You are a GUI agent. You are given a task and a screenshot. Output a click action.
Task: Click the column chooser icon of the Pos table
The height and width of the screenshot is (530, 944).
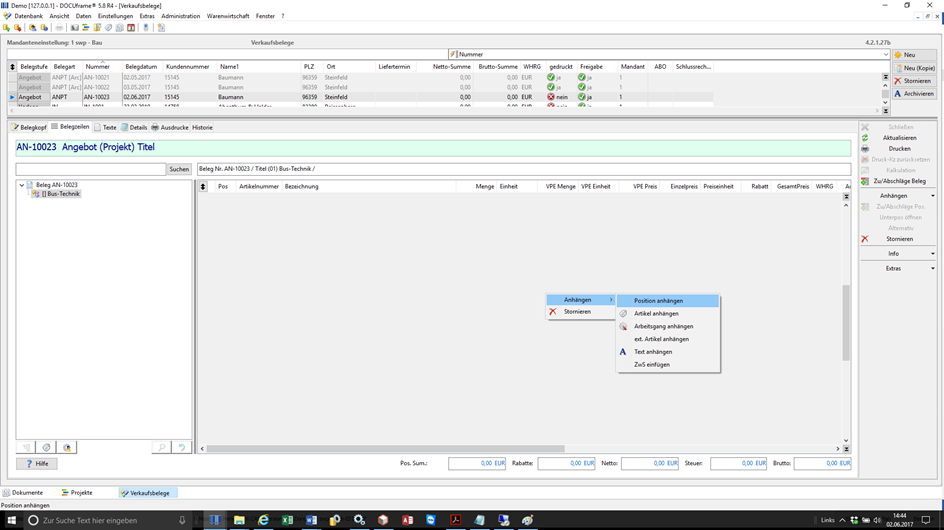point(203,187)
